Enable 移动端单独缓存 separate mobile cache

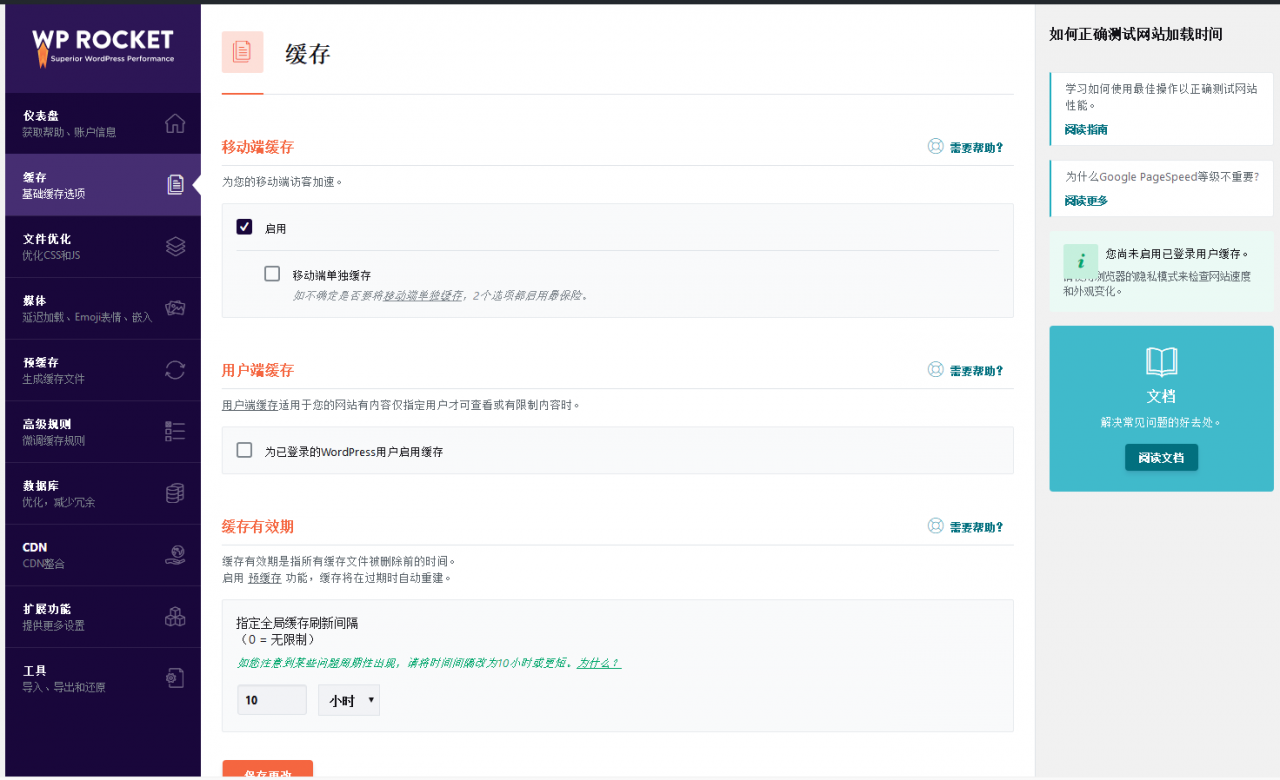(272, 273)
